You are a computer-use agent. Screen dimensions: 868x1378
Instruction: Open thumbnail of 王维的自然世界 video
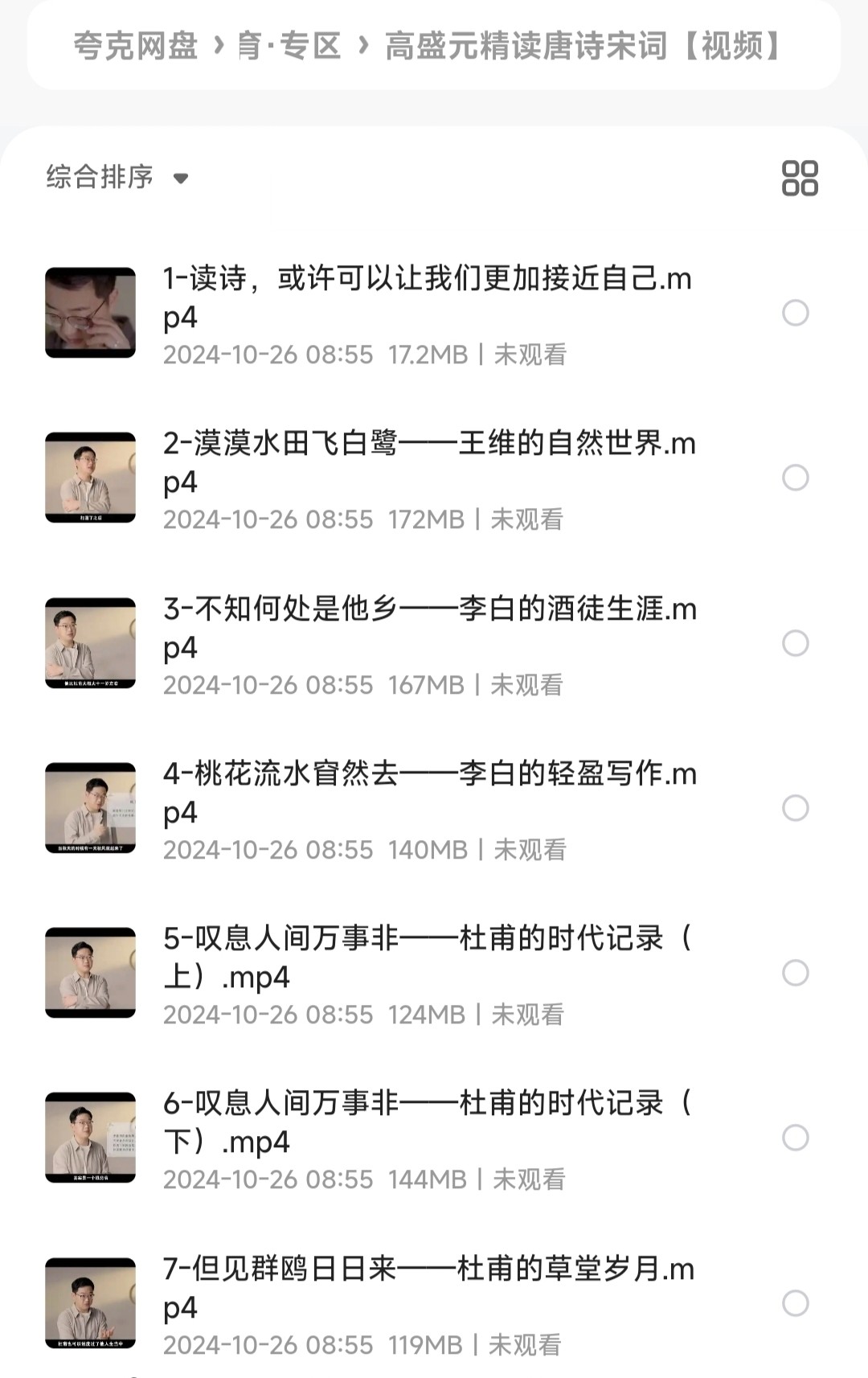point(90,478)
